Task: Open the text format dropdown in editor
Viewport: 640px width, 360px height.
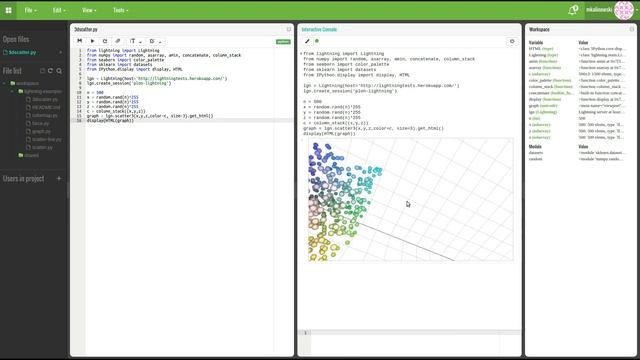Action: coord(135,41)
